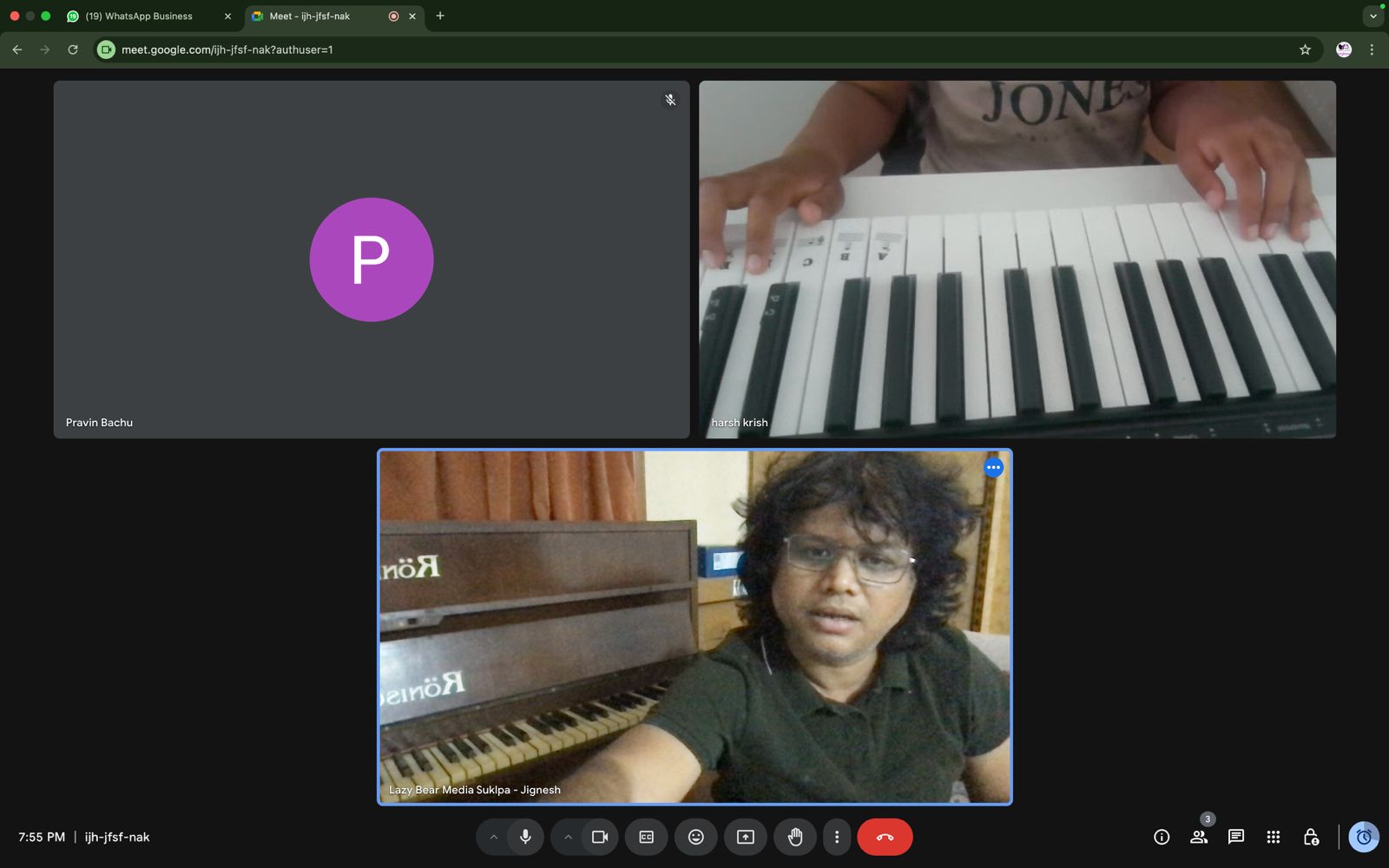Raise hand in the meeting

tap(795, 837)
